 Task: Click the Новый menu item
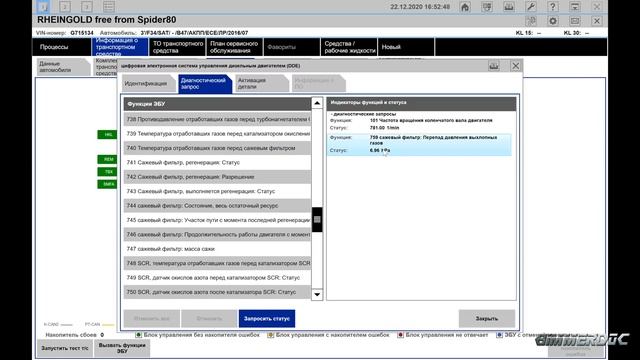click(406, 47)
